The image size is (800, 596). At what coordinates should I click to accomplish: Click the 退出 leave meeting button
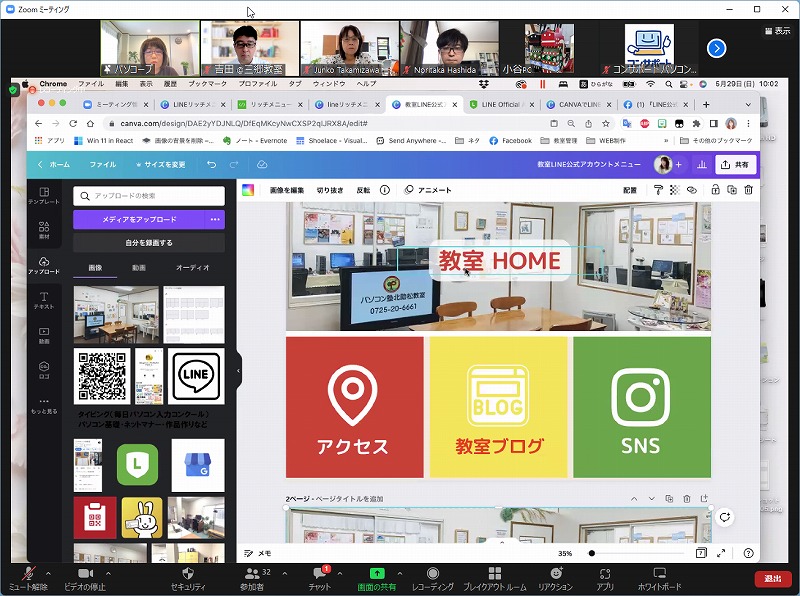(x=772, y=578)
